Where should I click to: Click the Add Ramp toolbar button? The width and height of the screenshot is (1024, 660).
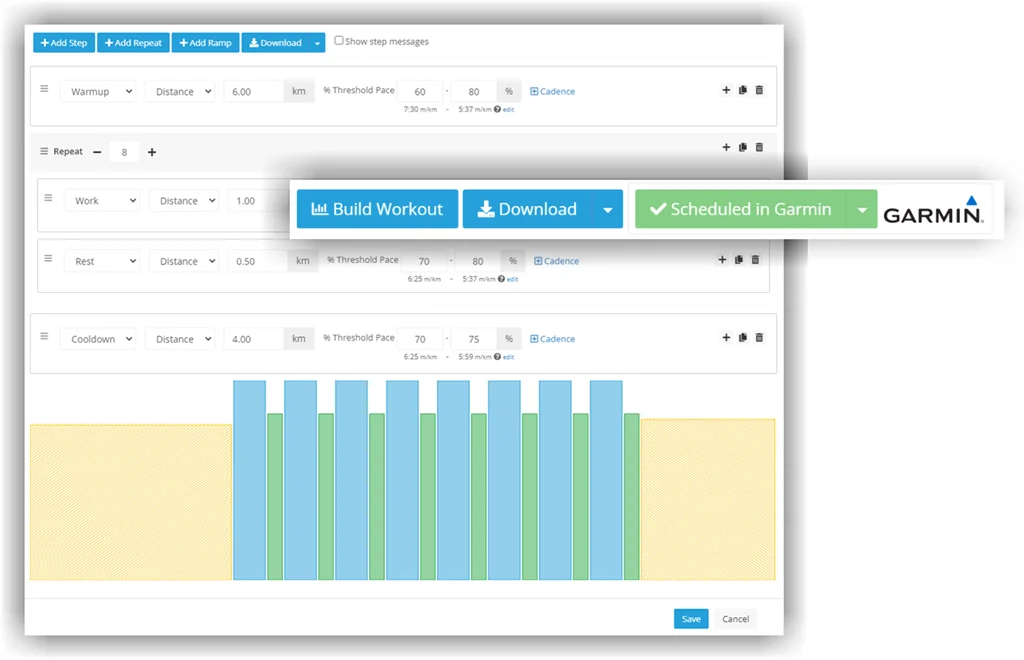click(205, 43)
